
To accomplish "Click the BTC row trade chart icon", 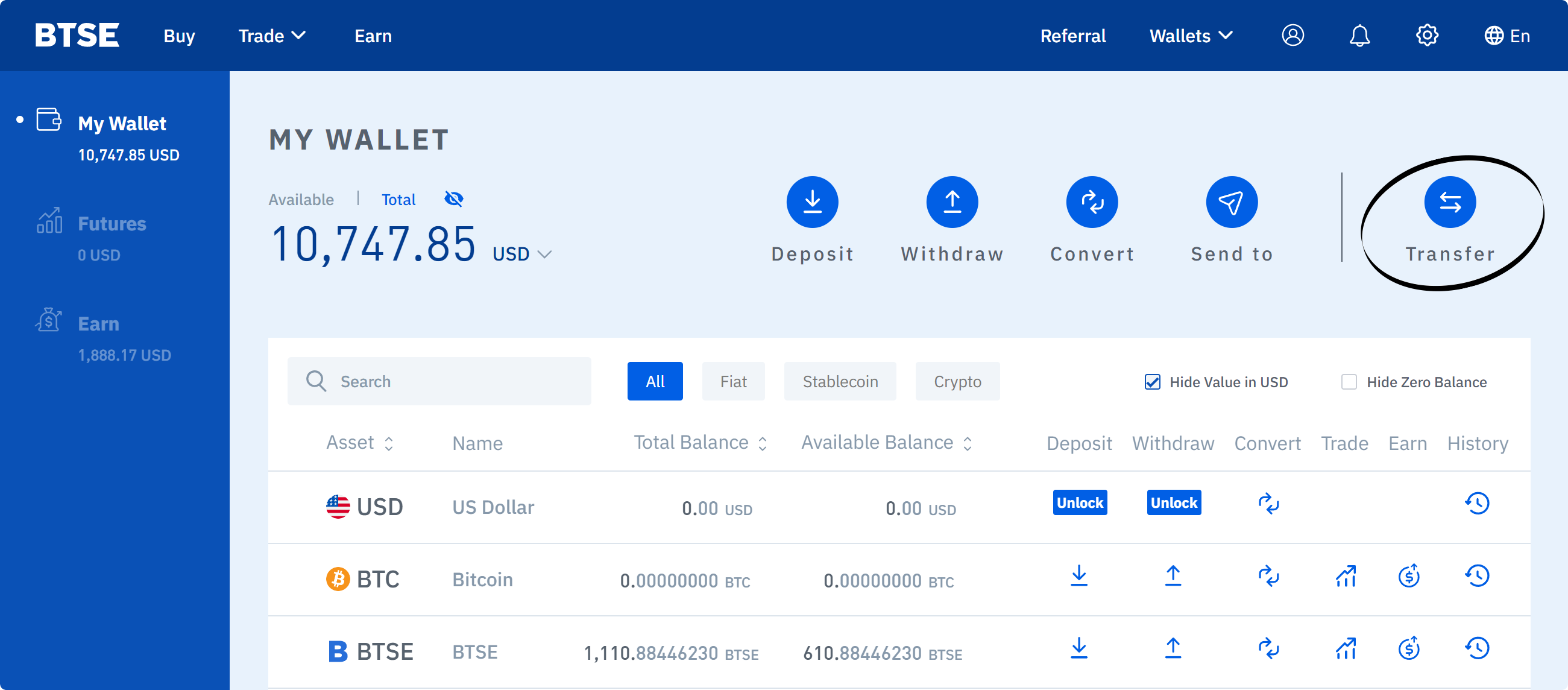I will [1346, 575].
